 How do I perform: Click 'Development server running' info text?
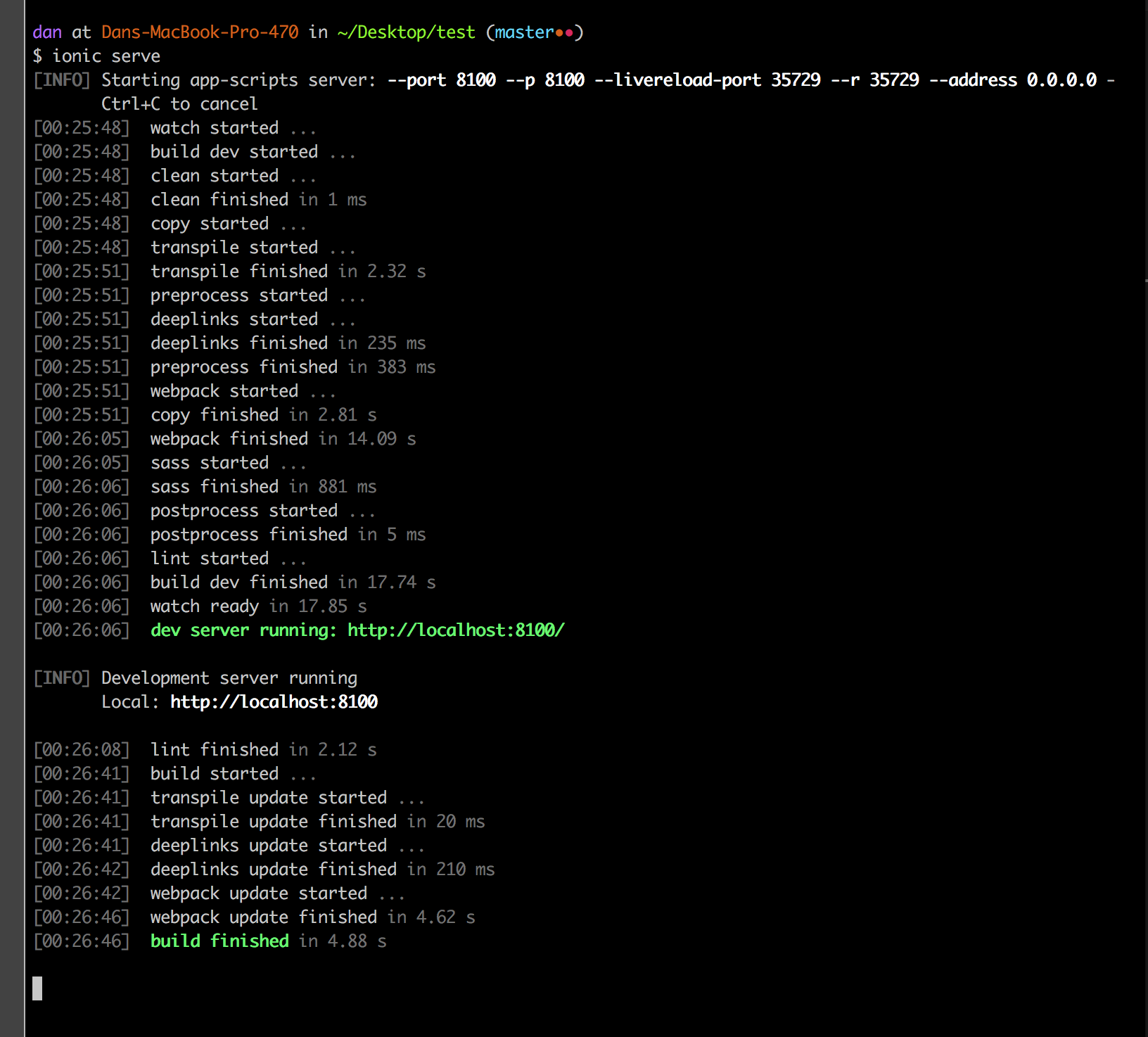[229, 678]
